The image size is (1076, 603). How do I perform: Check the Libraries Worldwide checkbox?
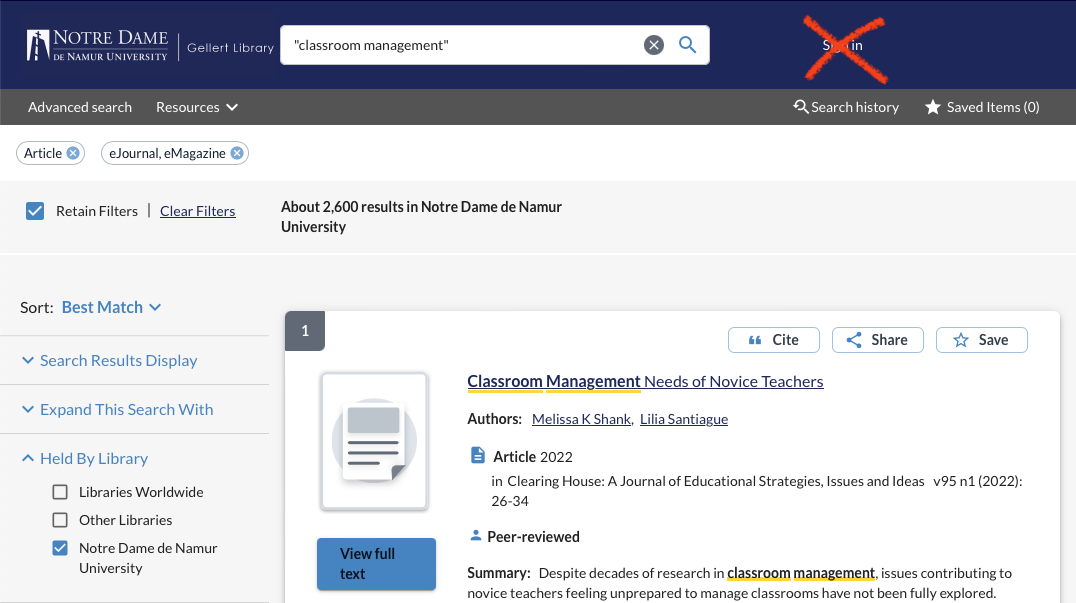pos(60,492)
